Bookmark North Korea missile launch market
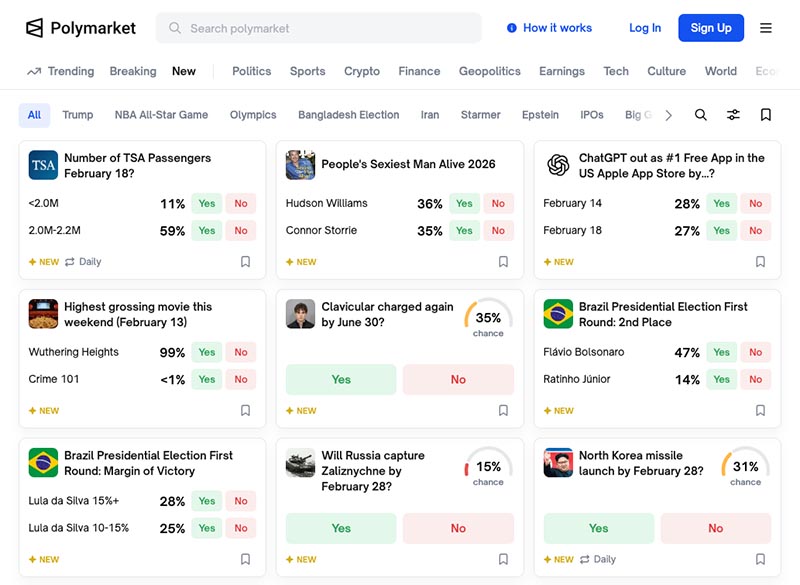 [760, 559]
